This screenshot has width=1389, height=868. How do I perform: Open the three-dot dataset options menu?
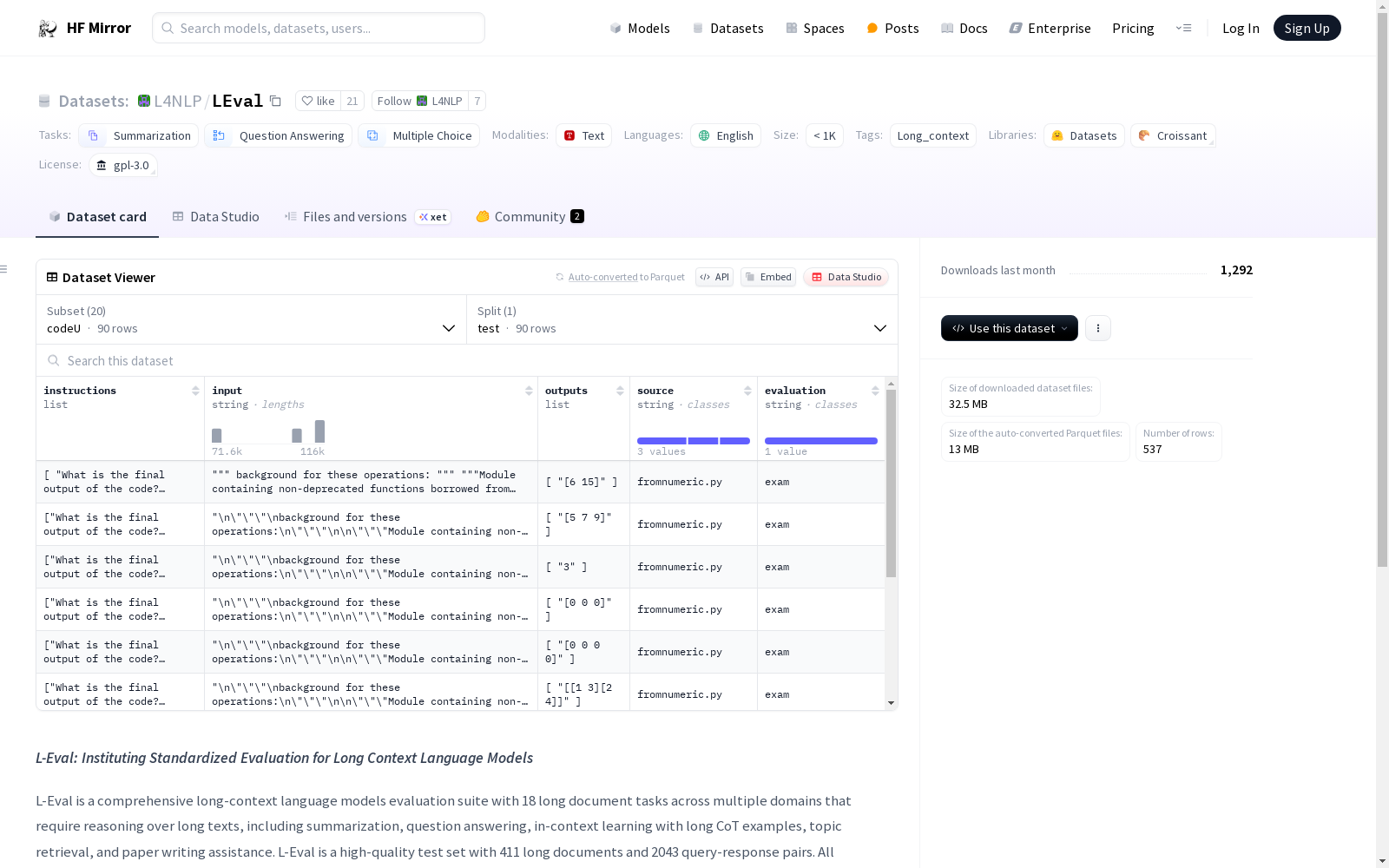[x=1098, y=328]
